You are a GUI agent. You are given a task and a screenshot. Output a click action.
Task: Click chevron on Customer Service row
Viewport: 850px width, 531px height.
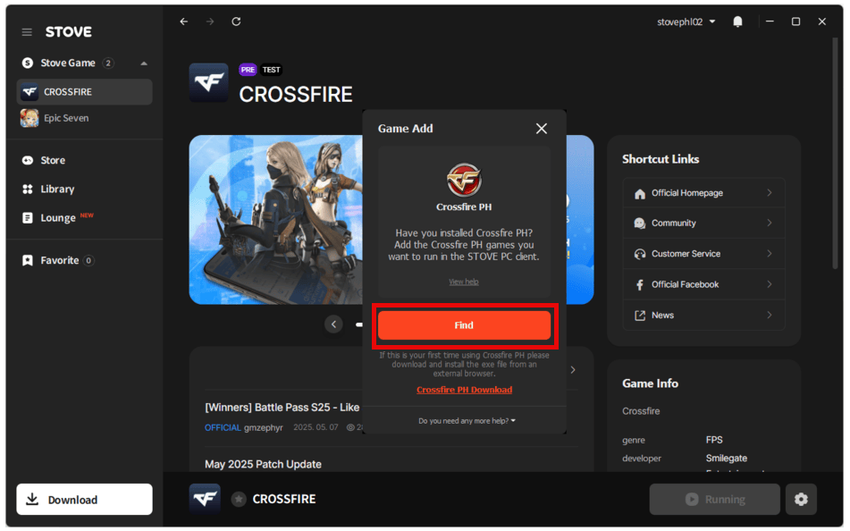(x=769, y=254)
